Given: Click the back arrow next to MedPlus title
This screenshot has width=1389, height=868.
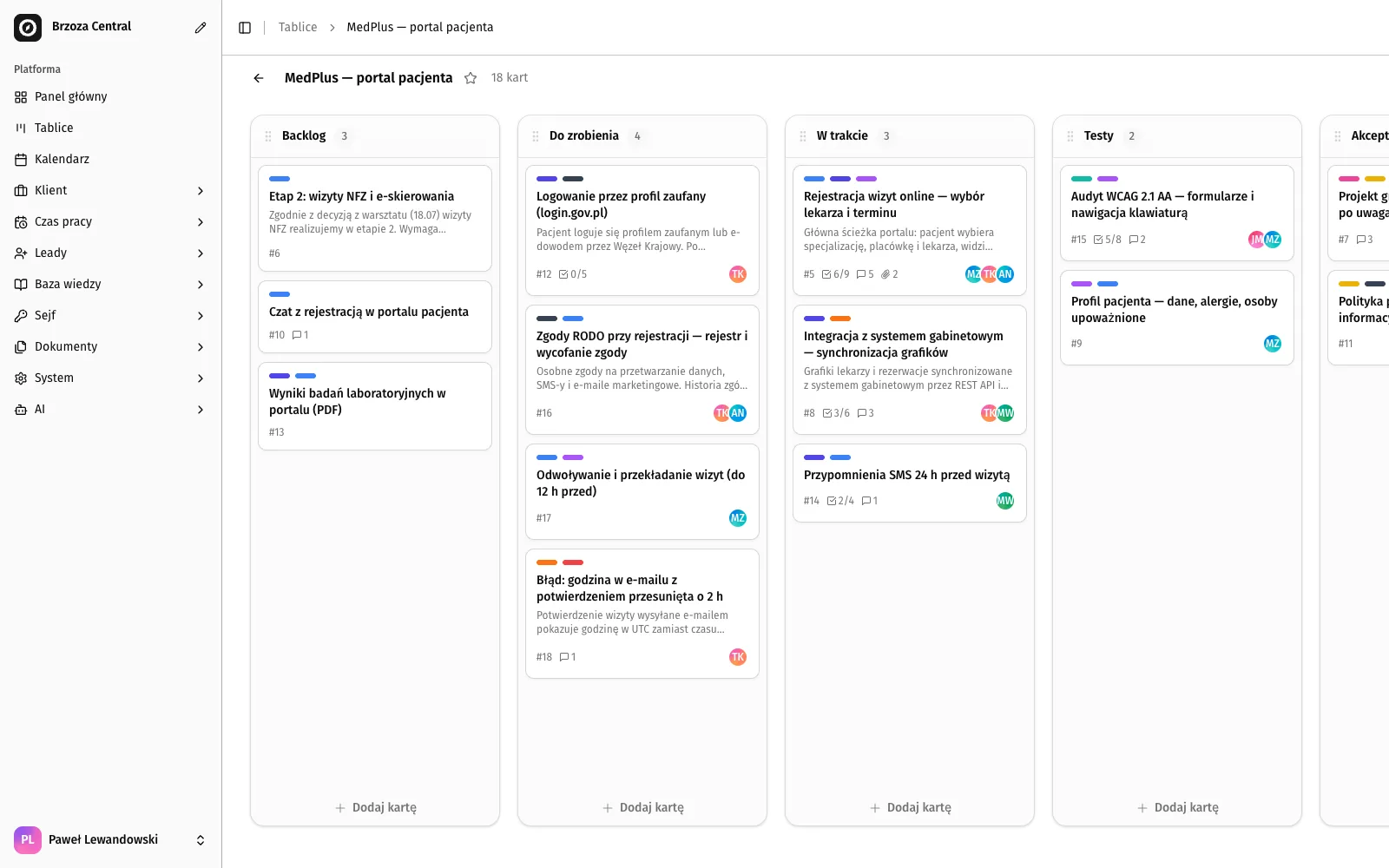Looking at the screenshot, I should coord(259,78).
